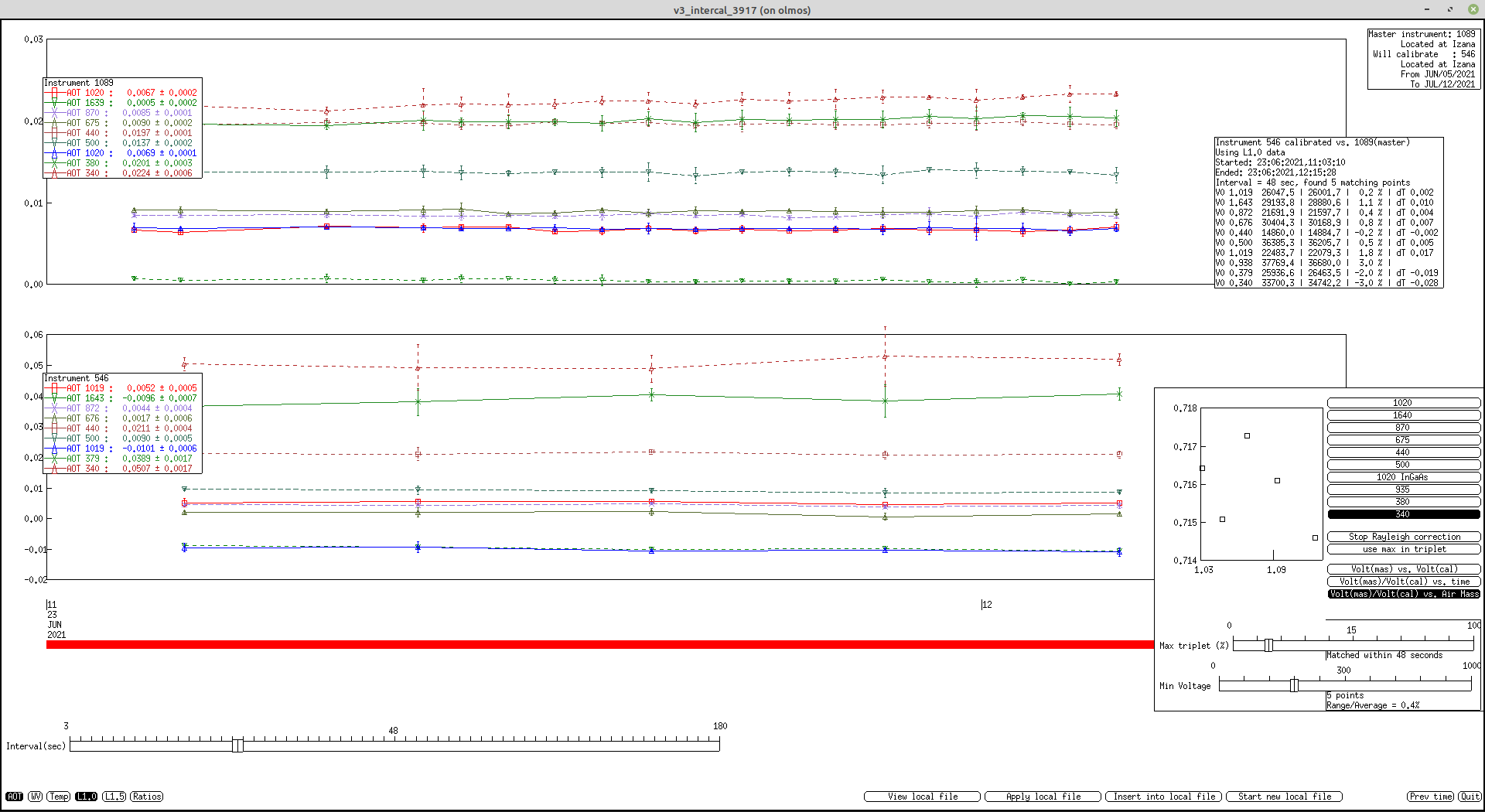Screen dimensions: 1485x812
Task: Click 'AOT 379' legend entry for Instrument 546
Action: pyautogui.click(x=121, y=459)
